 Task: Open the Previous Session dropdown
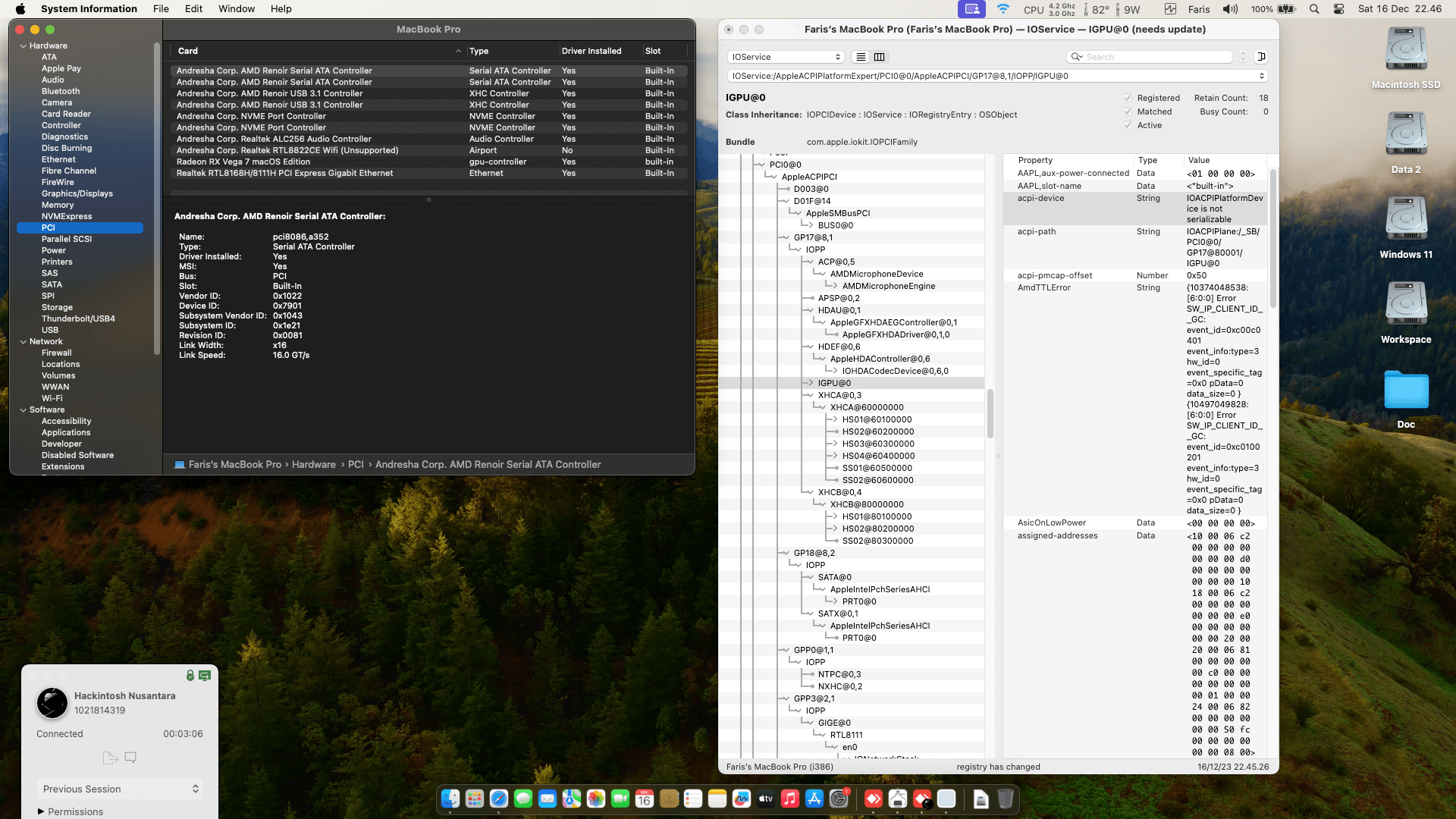(120, 789)
